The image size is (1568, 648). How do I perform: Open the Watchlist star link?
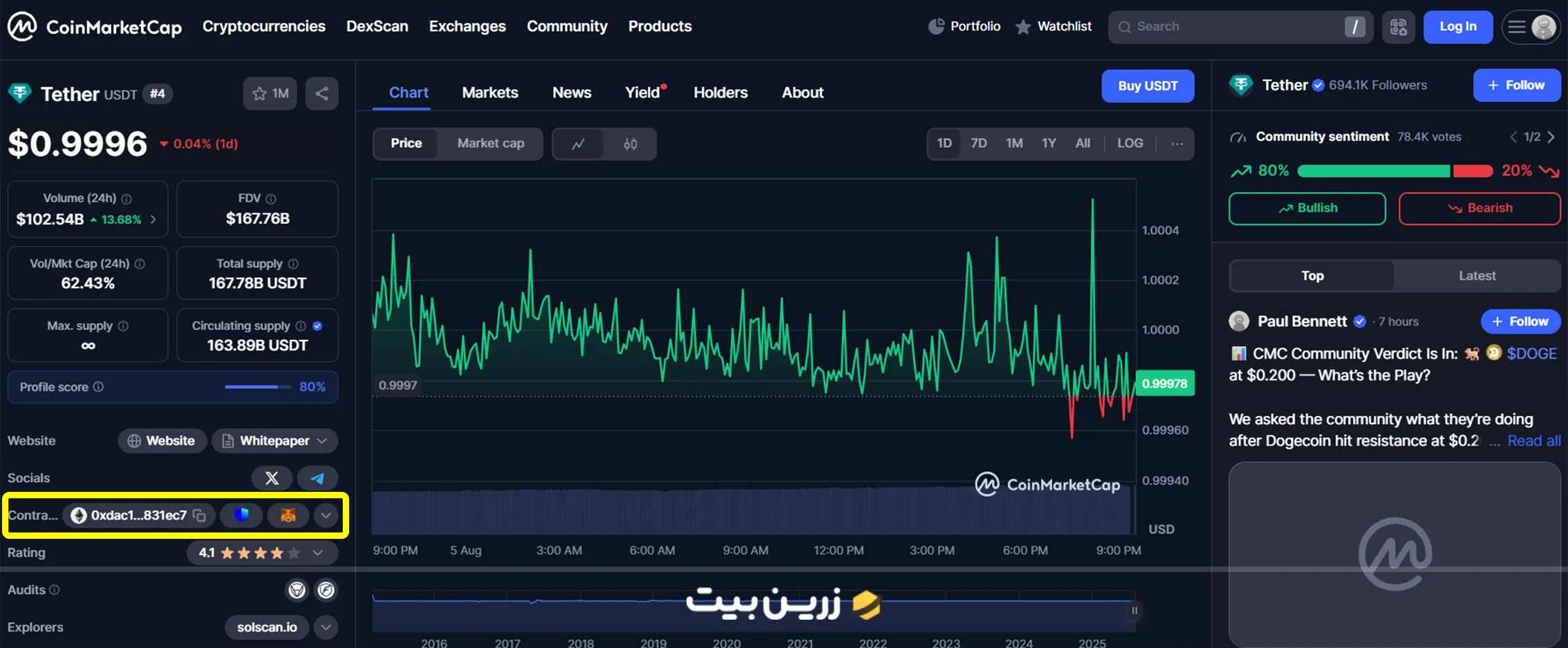click(x=1054, y=26)
